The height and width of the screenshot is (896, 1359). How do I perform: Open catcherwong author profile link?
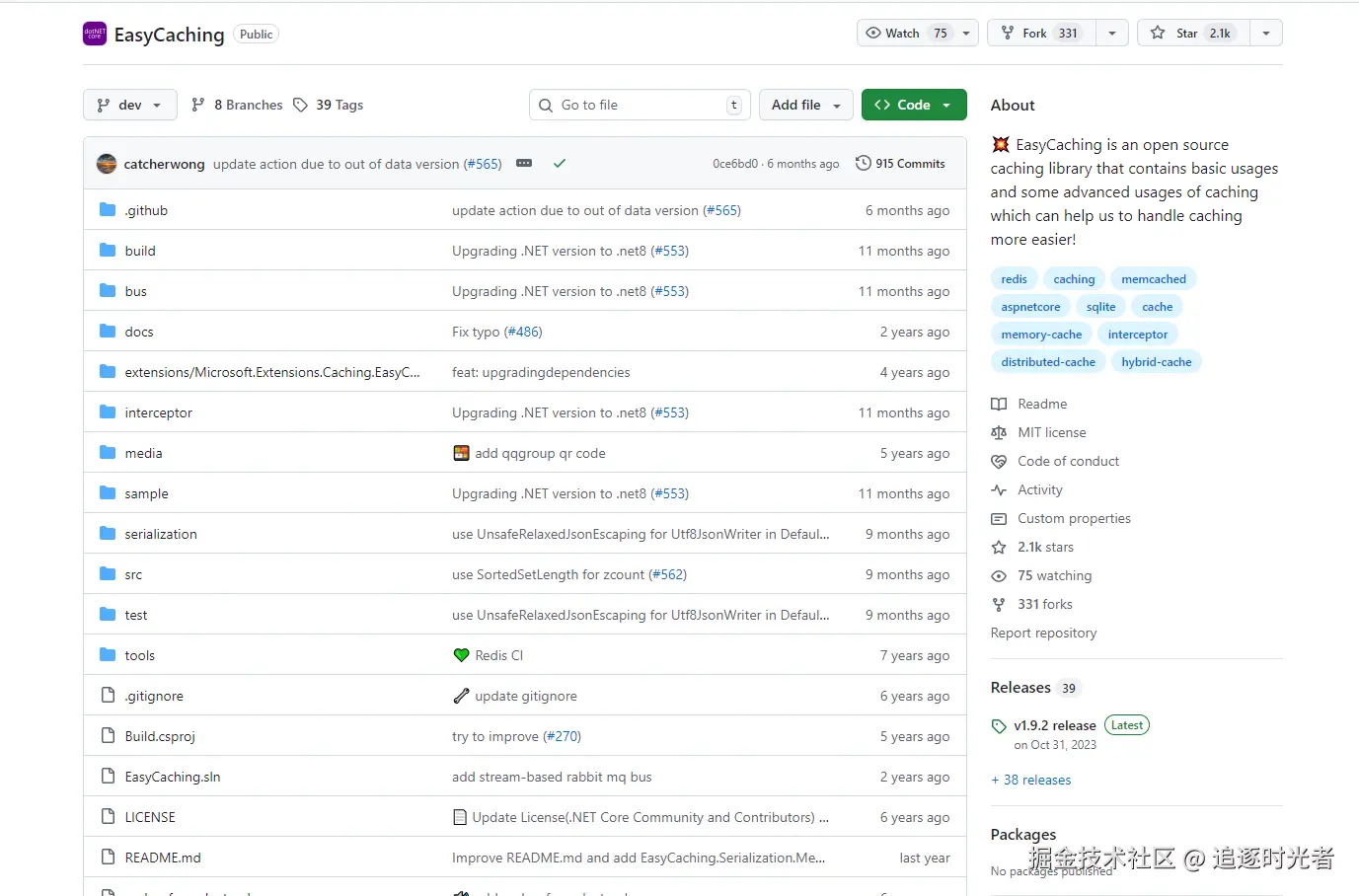(164, 164)
